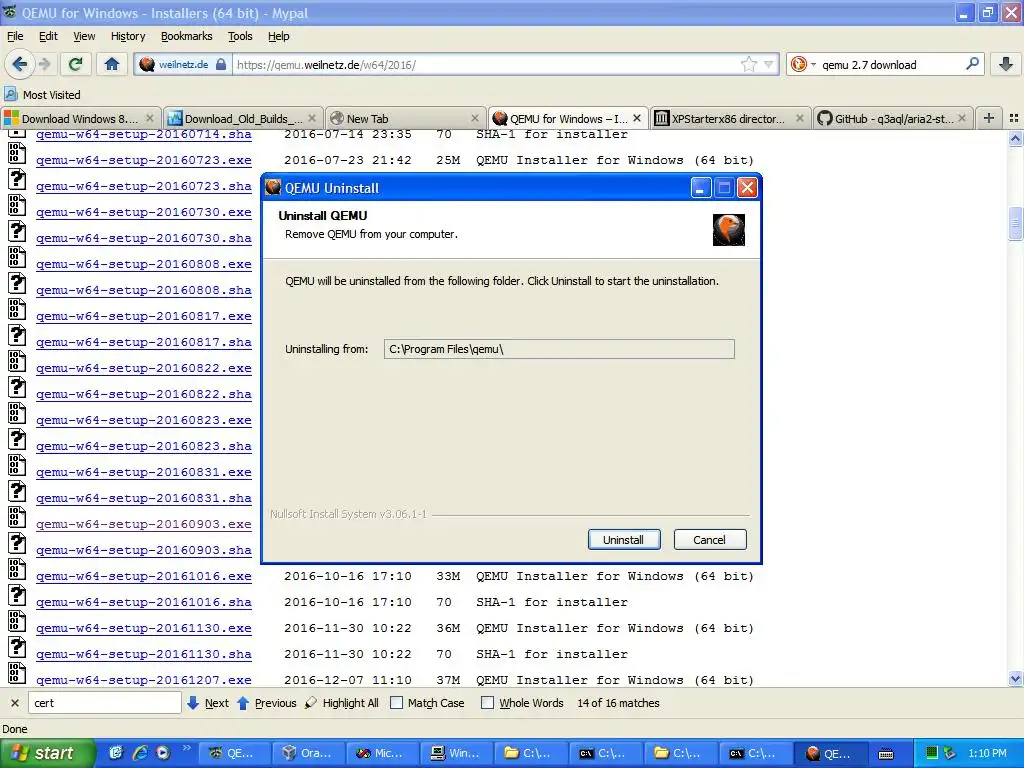The image size is (1024, 768).
Task: Open a new tab with plus button
Action: click(x=989, y=118)
